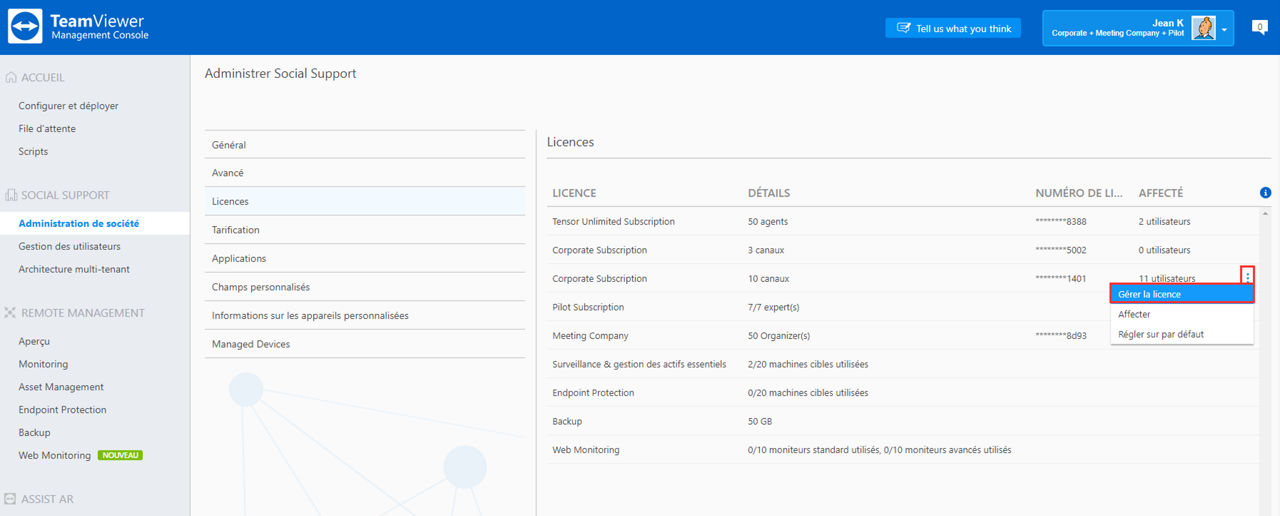Choose Affecter in the context menu
1280x516 pixels.
pos(1182,314)
